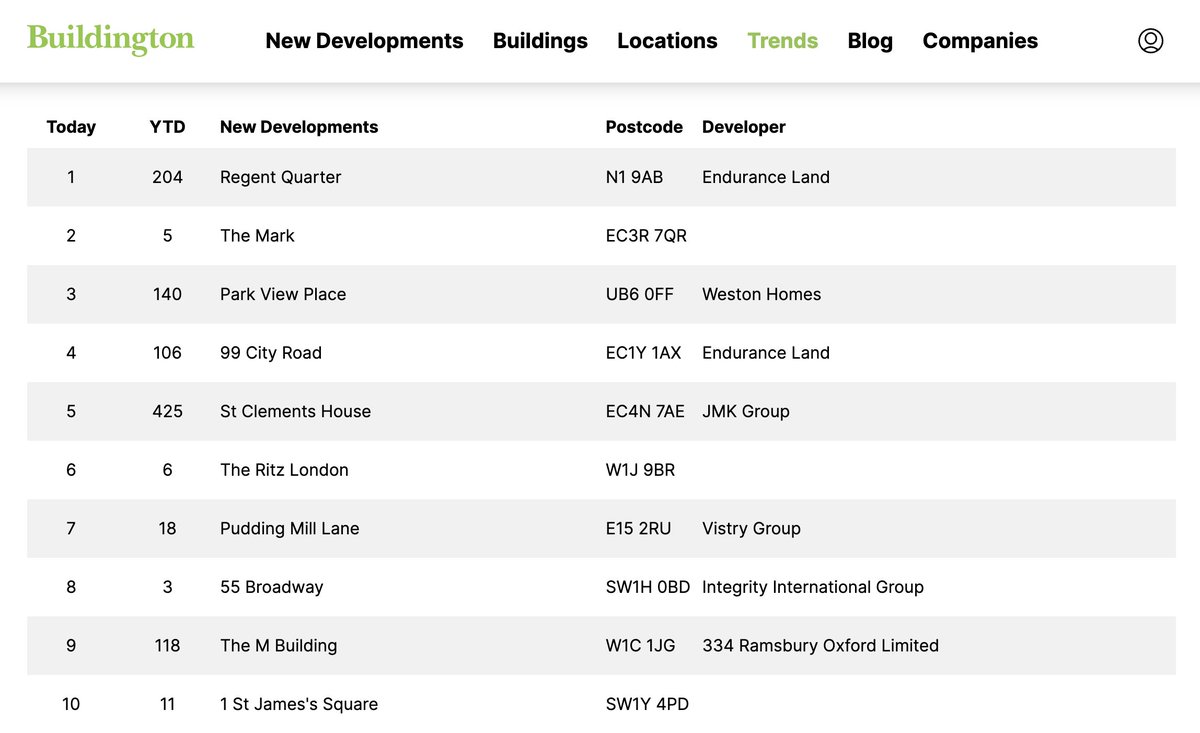Viewport: 1200px width, 733px height.
Task: Click Today rank 7 for Pudding Mill Lane
Action: [x=71, y=528]
